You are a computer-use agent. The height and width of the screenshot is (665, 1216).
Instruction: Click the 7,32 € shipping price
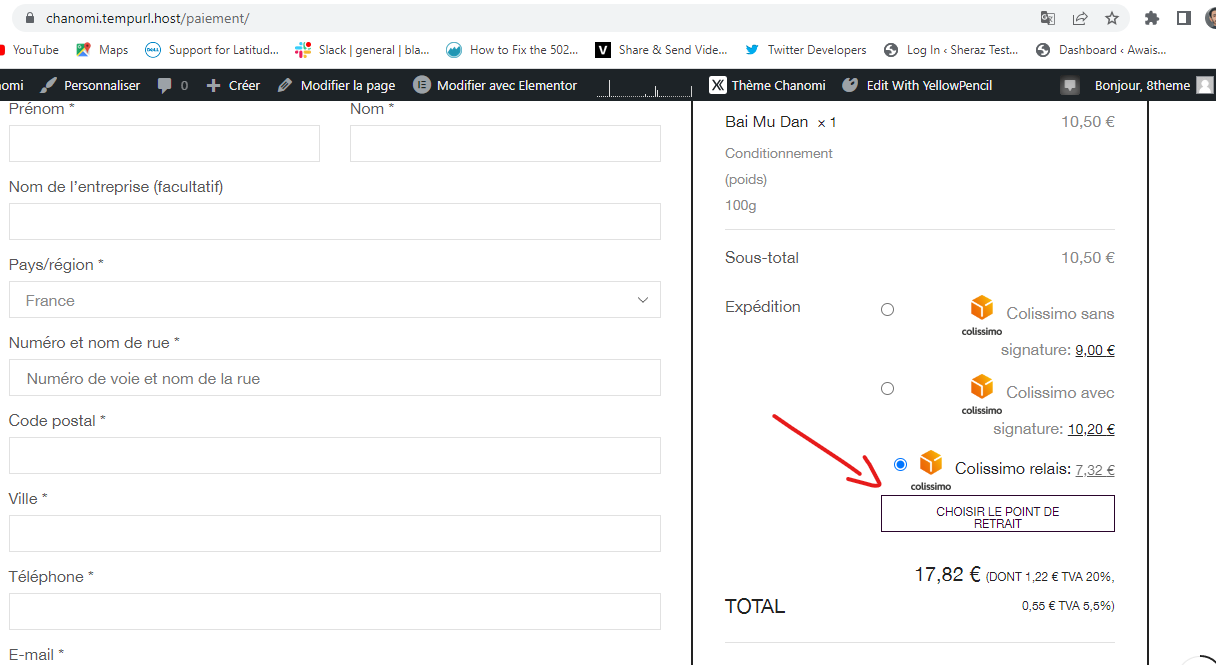click(1095, 469)
